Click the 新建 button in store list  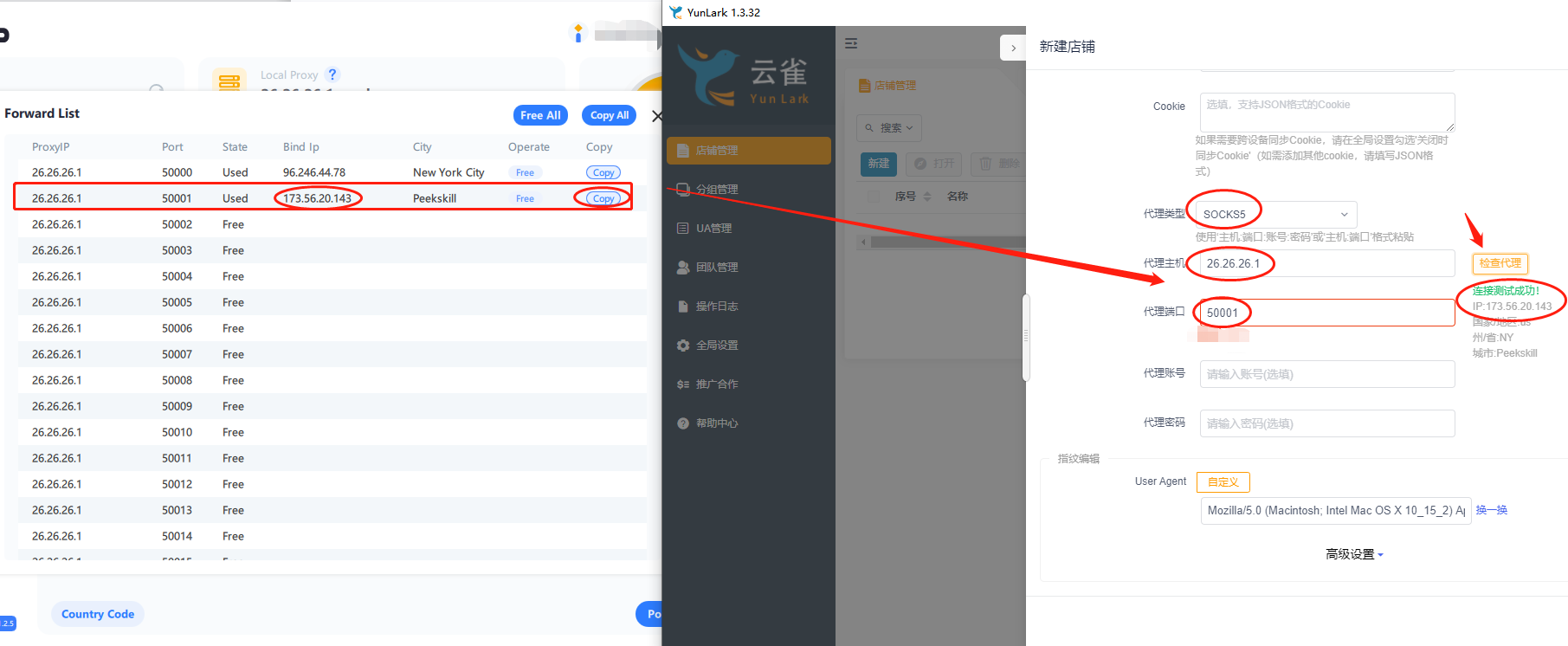pos(879,164)
